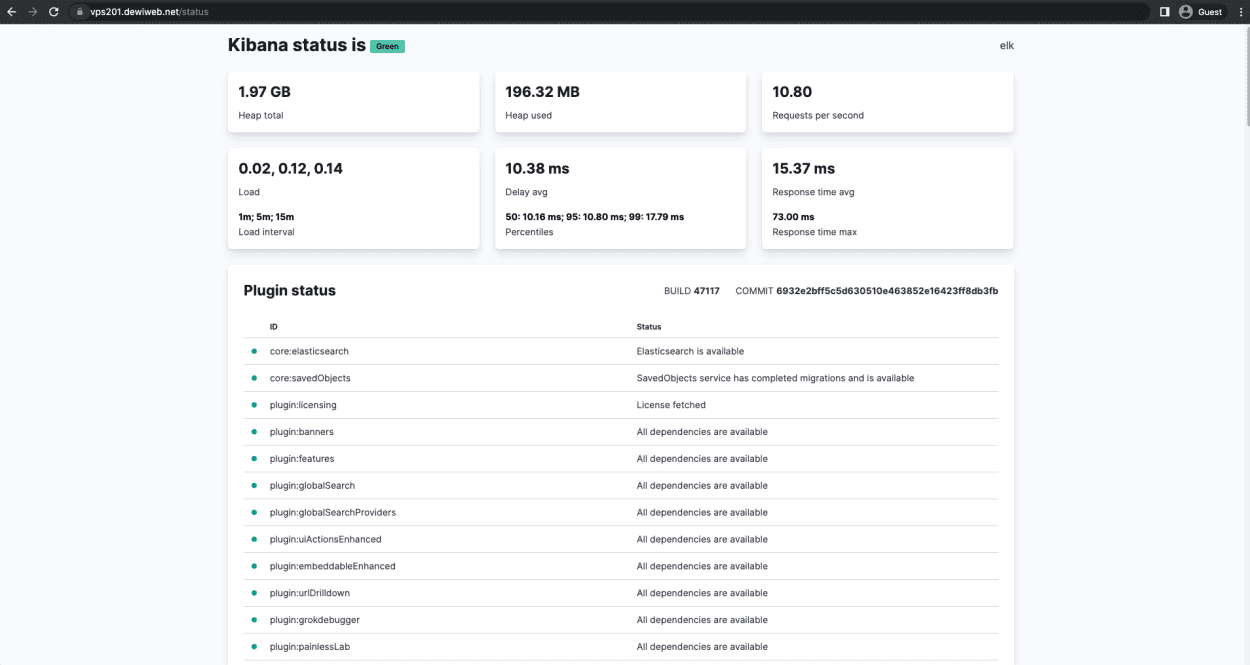This screenshot has height=665, width=1250.
Task: Click the green dot for plugin:painlessLab
Action: click(254, 647)
